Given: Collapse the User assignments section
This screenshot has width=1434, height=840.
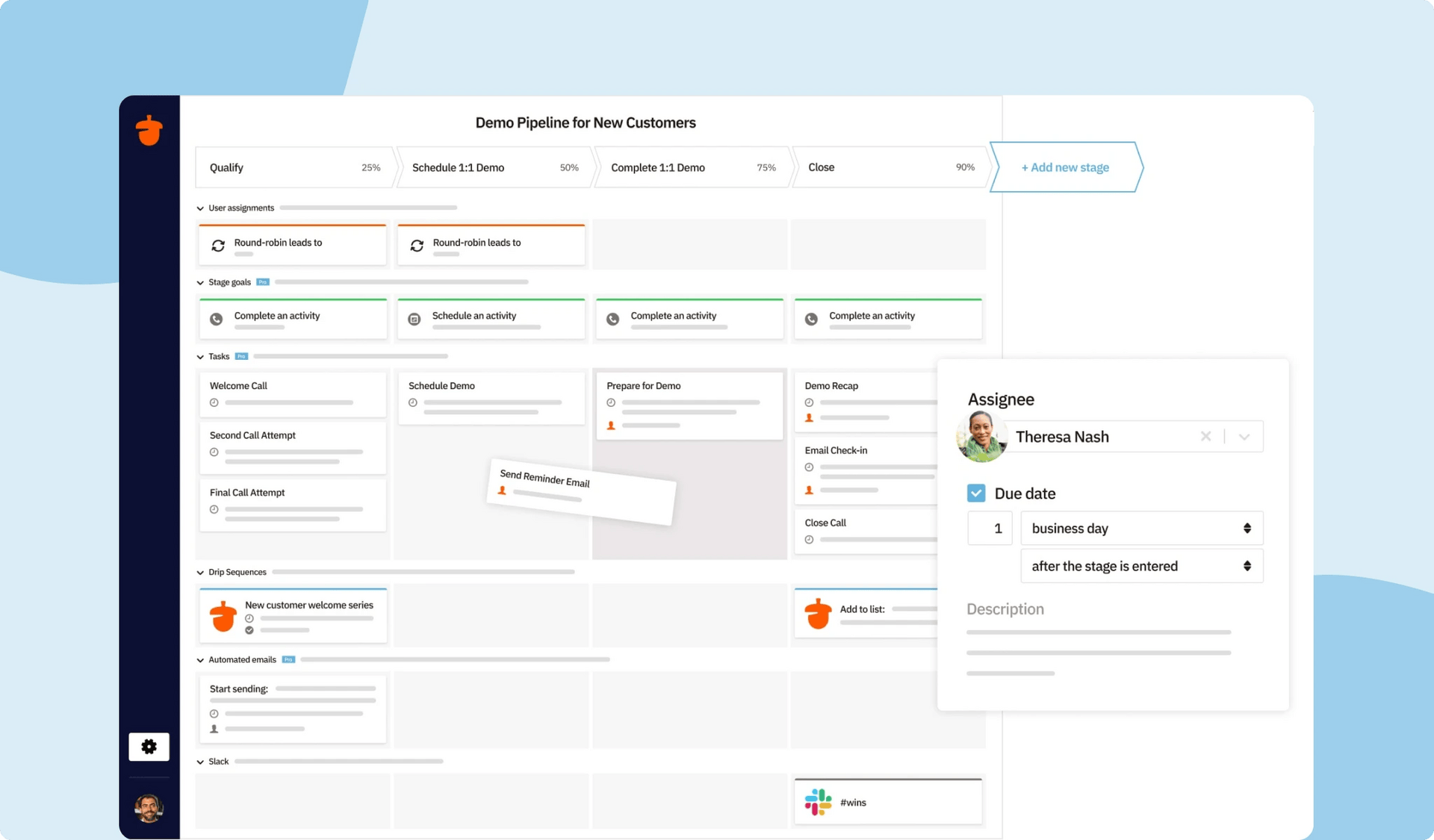Looking at the screenshot, I should (199, 208).
